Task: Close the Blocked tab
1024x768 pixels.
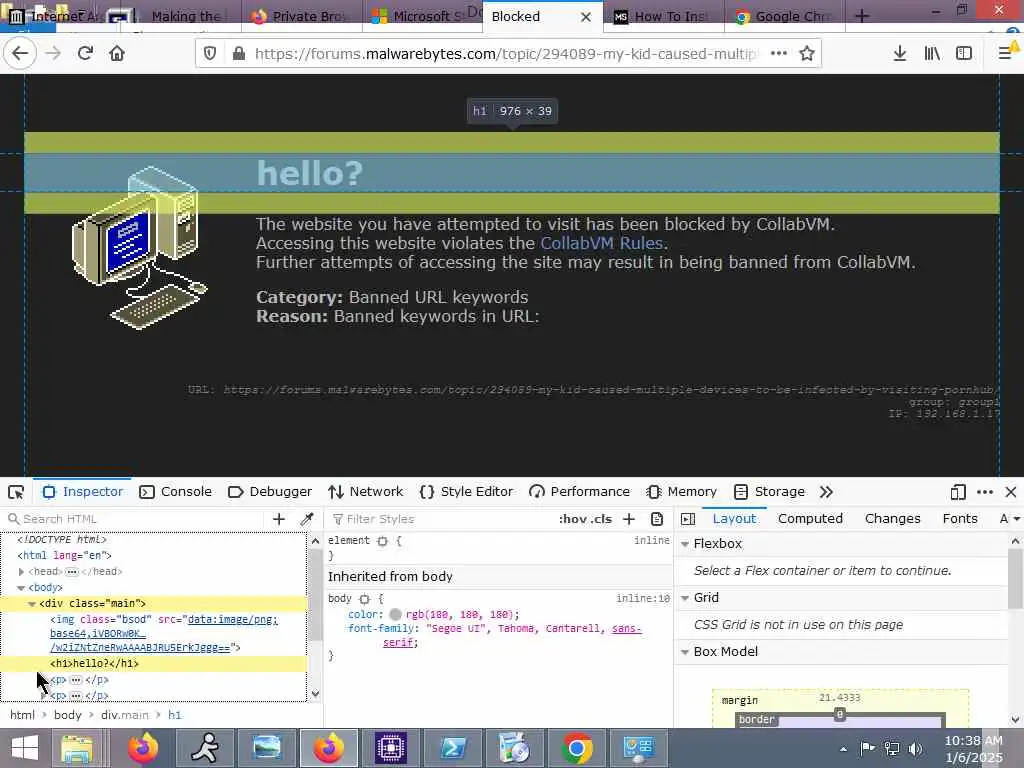Action: click(586, 17)
